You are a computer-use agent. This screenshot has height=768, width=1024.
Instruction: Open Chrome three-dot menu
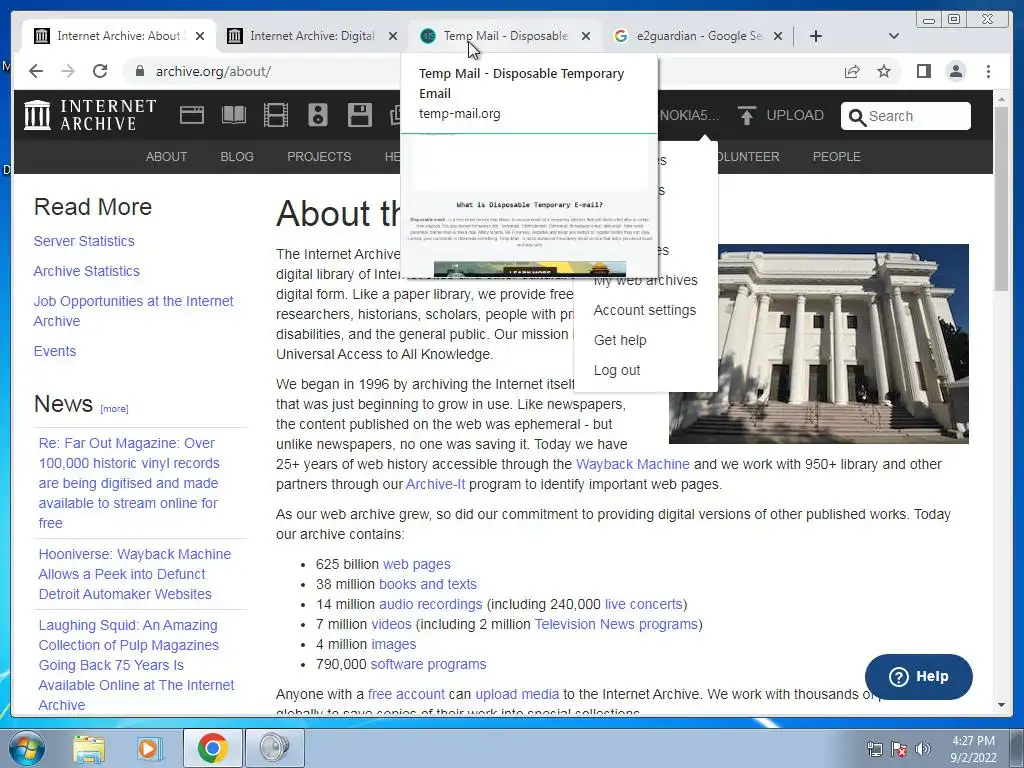pos(988,71)
